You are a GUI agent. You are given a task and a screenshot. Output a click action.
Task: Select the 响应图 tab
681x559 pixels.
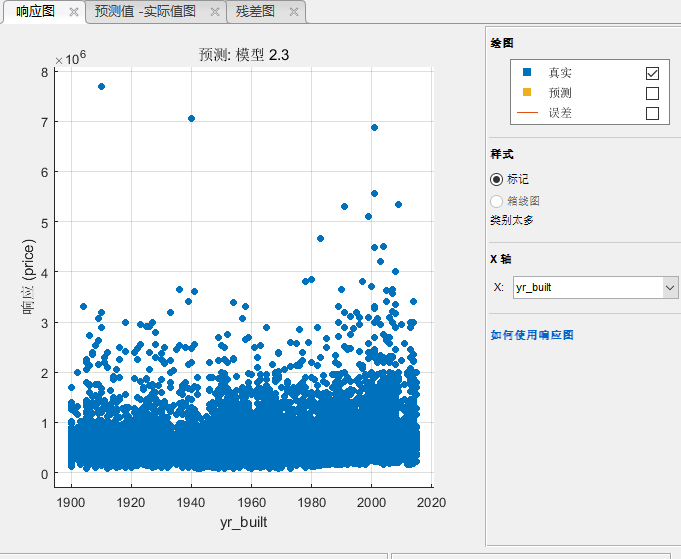(35, 12)
